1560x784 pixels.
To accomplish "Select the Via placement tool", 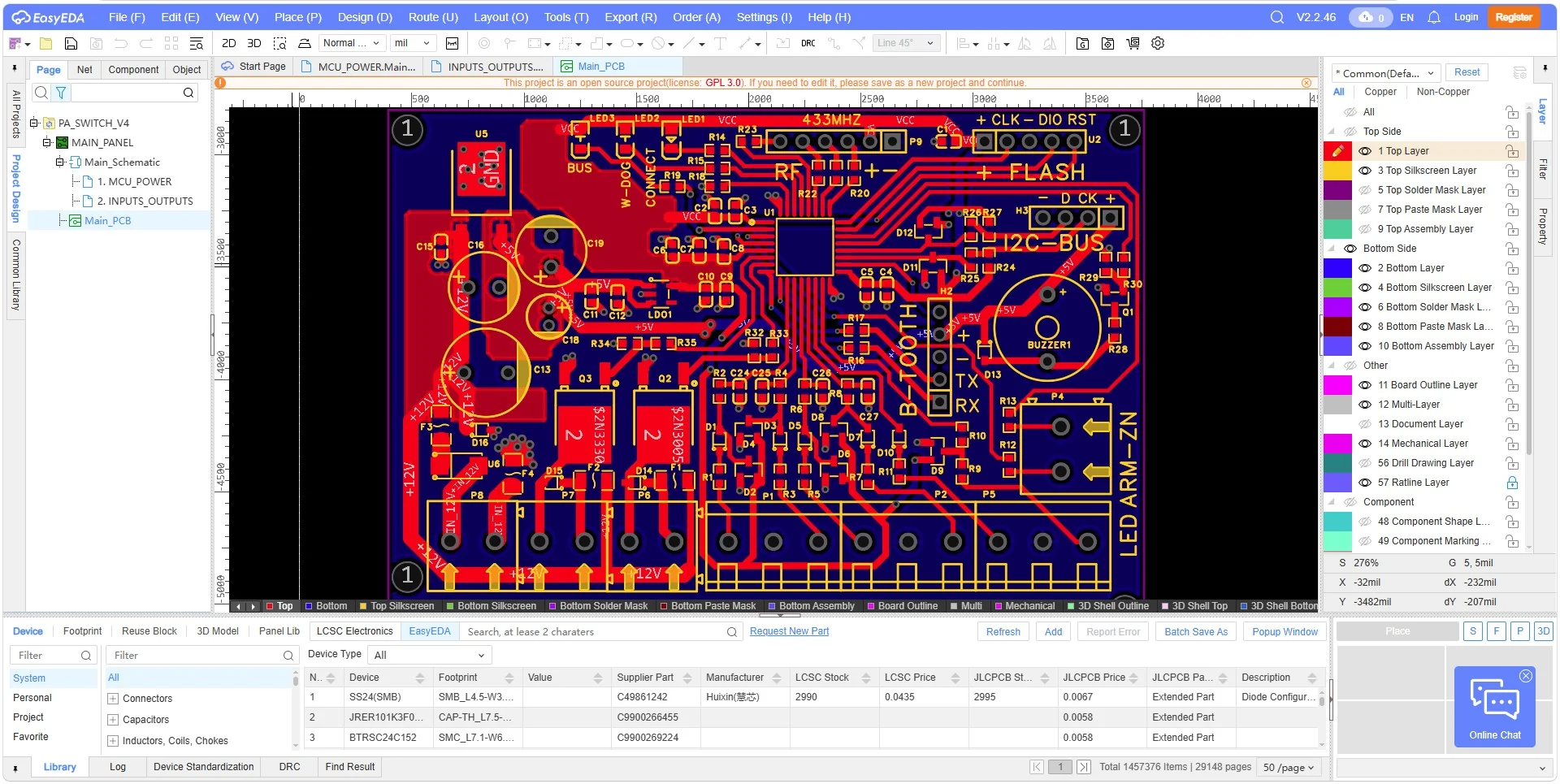I will tap(484, 43).
